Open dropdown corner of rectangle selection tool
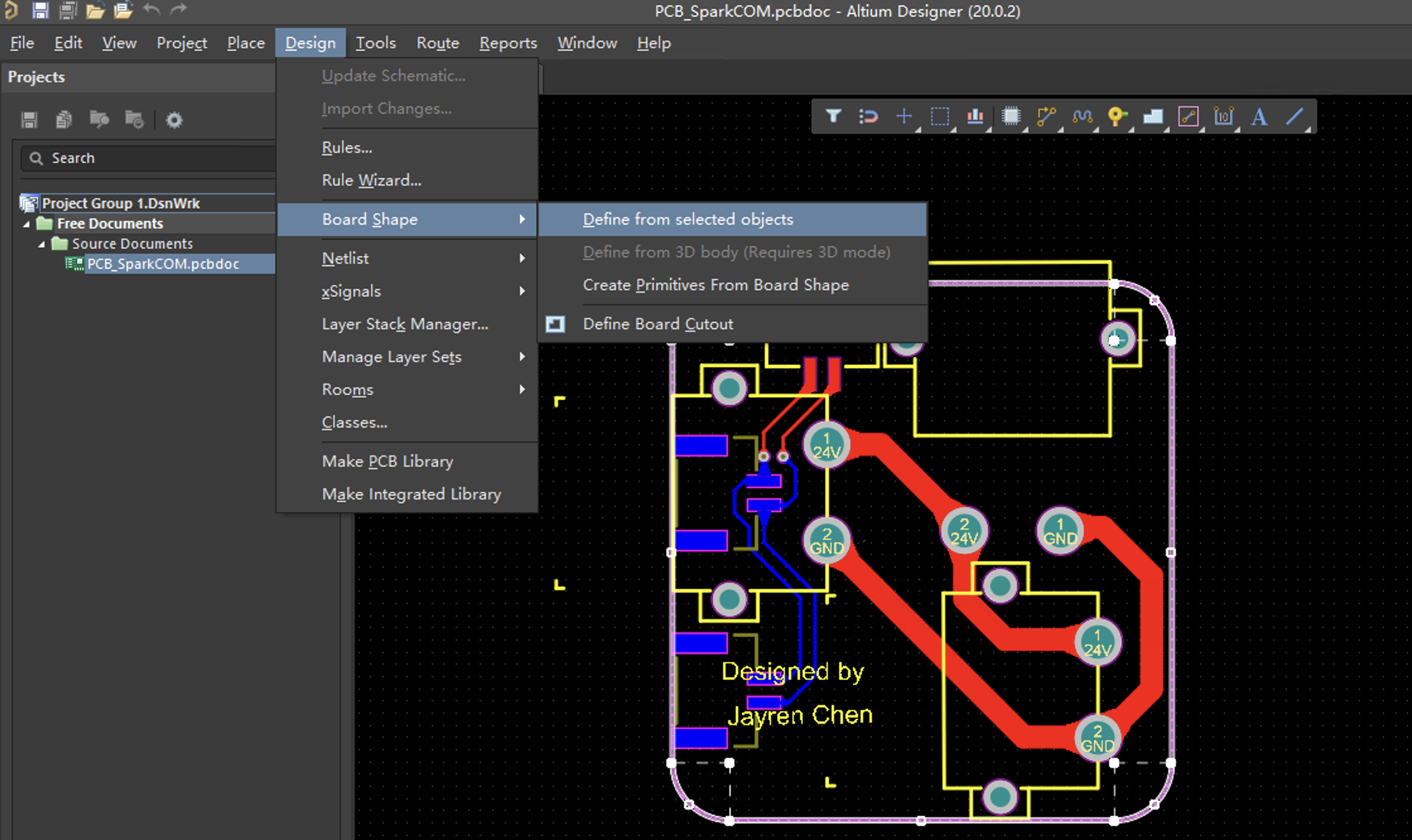1412x840 pixels. [x=953, y=129]
